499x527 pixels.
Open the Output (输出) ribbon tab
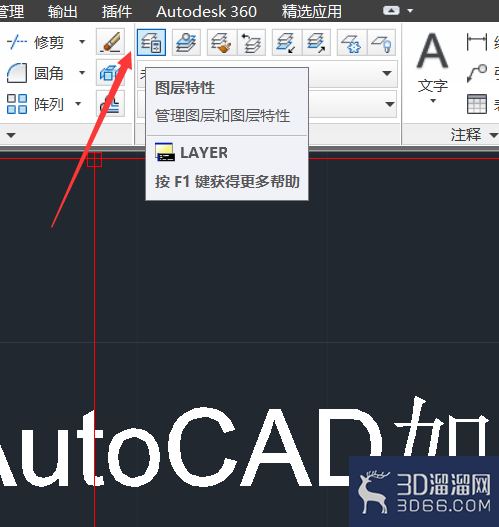(x=63, y=11)
